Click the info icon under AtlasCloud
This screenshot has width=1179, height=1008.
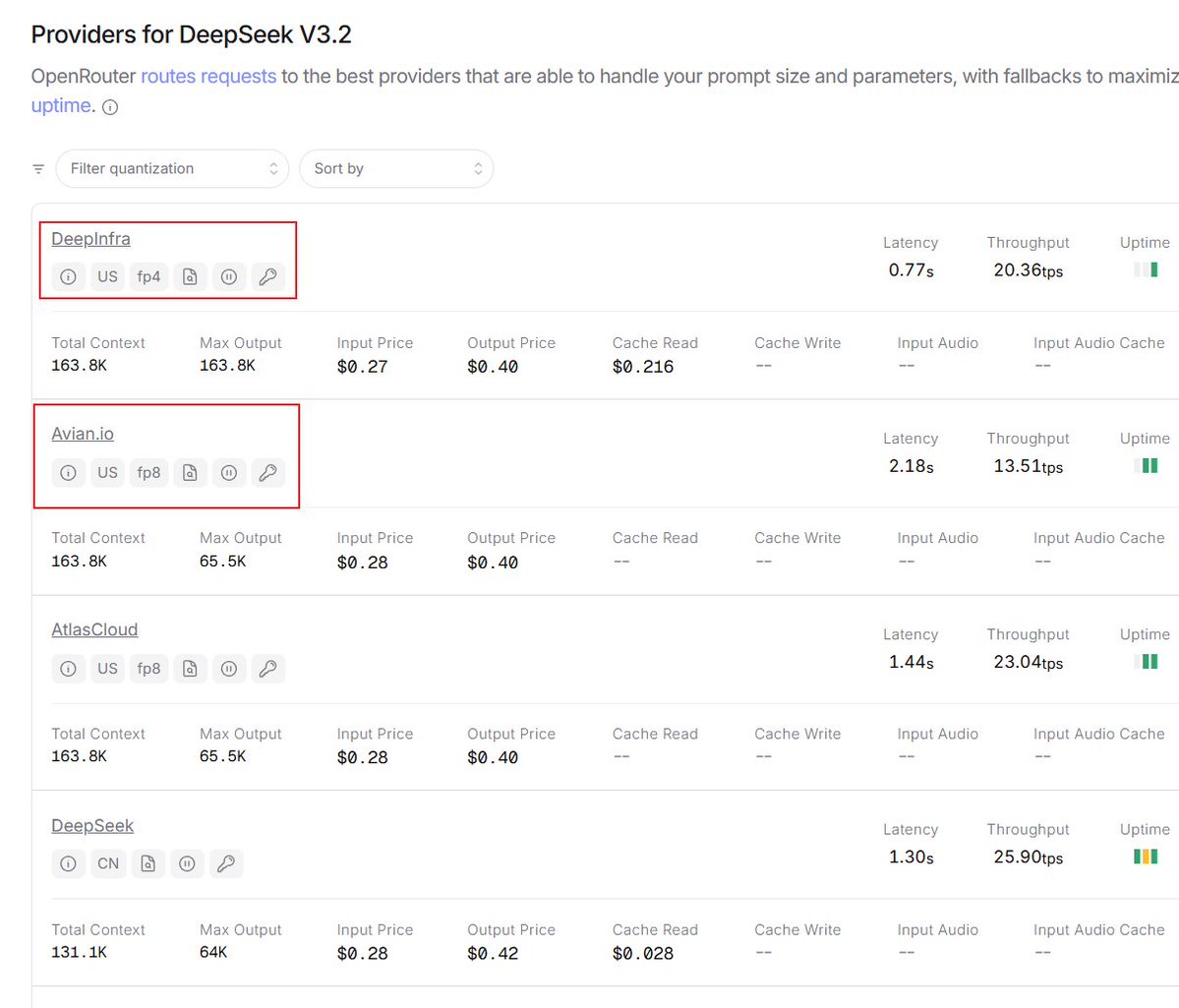[x=68, y=669]
